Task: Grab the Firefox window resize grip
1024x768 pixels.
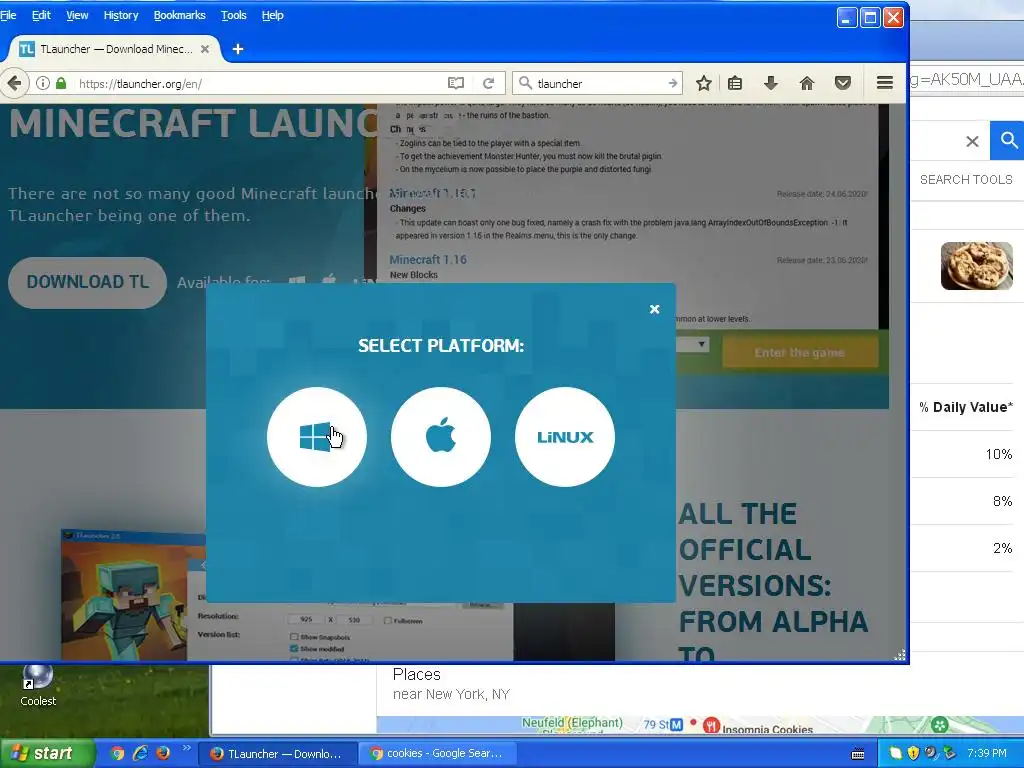Action: [x=900, y=655]
